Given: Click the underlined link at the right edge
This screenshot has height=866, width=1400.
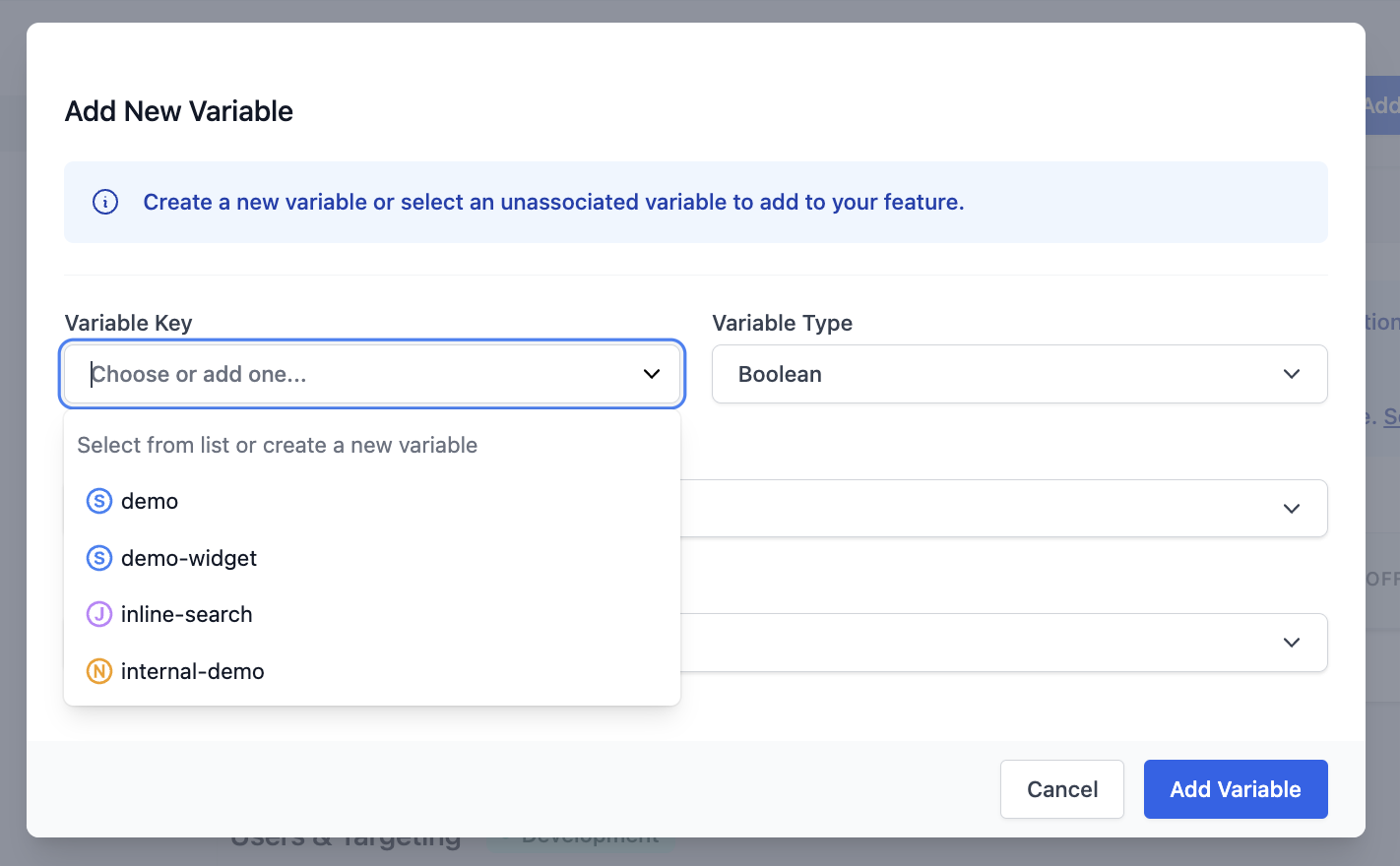Looking at the screenshot, I should [x=1394, y=416].
